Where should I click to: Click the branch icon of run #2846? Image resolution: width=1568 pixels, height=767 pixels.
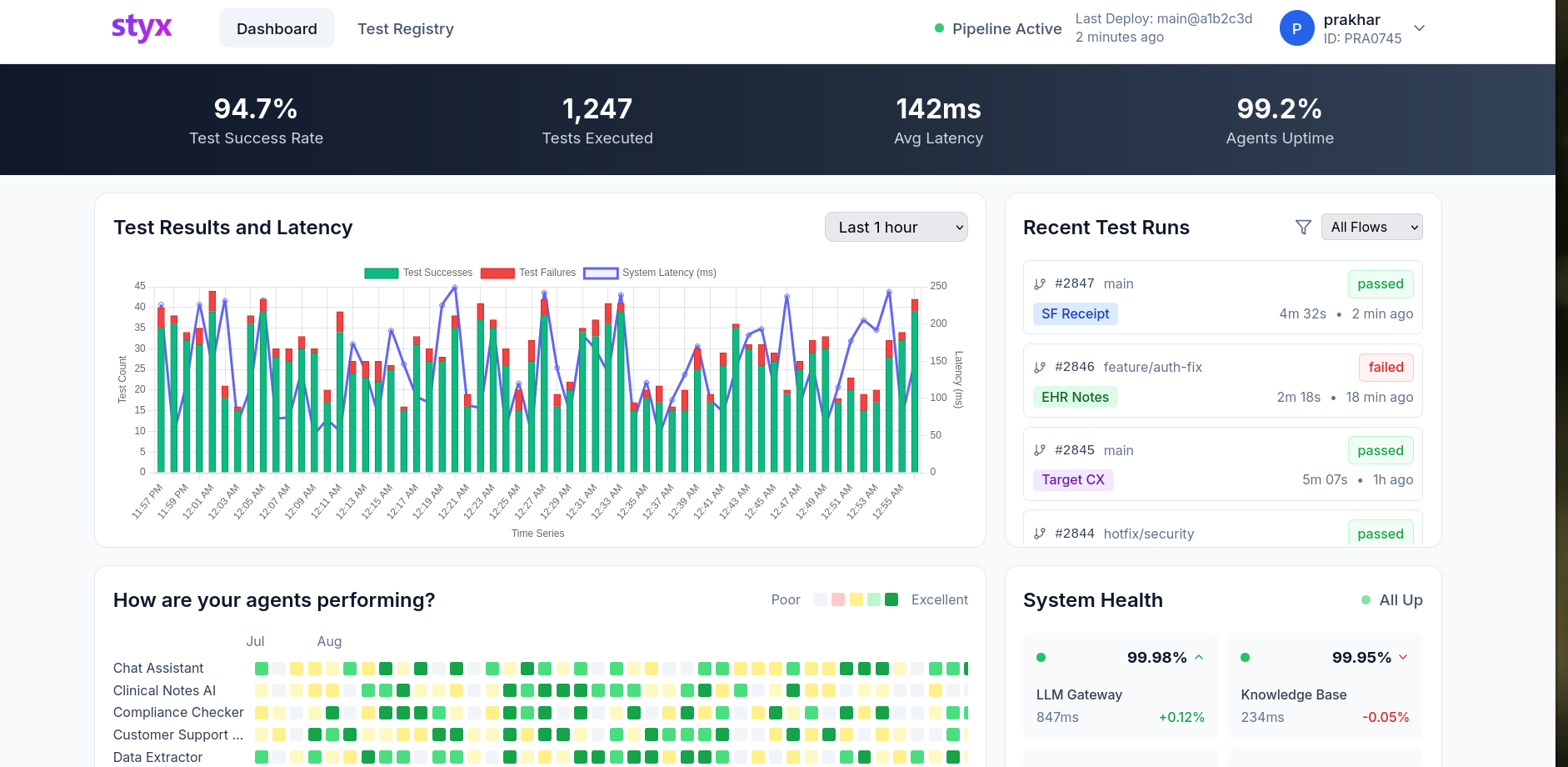1040,367
